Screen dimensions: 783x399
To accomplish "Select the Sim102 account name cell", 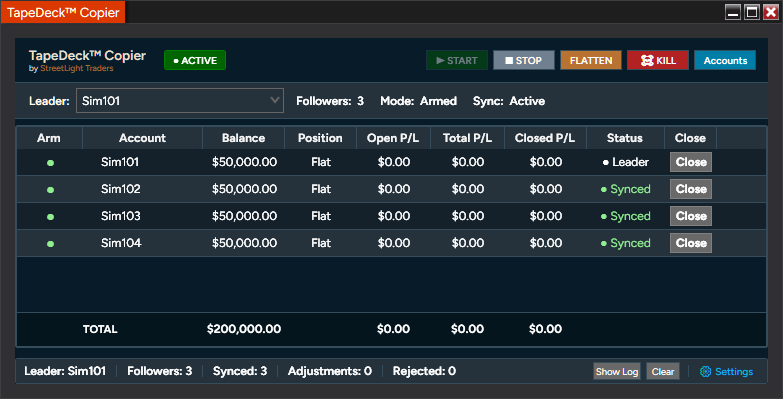I will (121, 189).
